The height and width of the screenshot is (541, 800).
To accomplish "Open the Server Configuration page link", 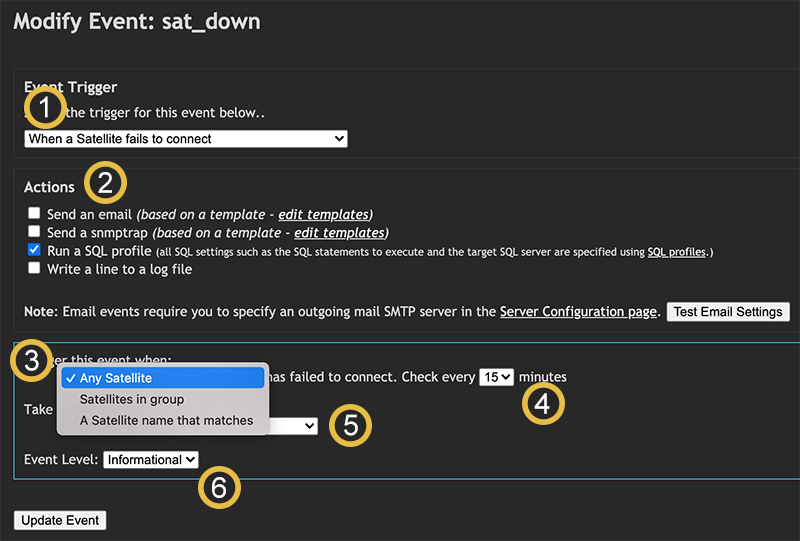I will 578,312.
